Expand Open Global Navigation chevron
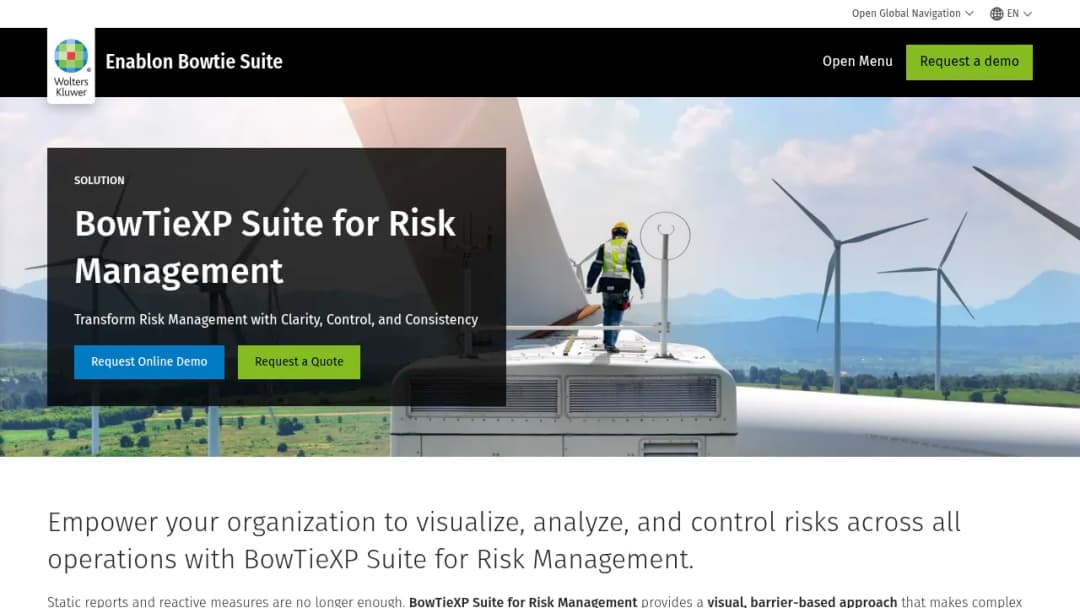The image size is (1080, 608). coord(969,14)
